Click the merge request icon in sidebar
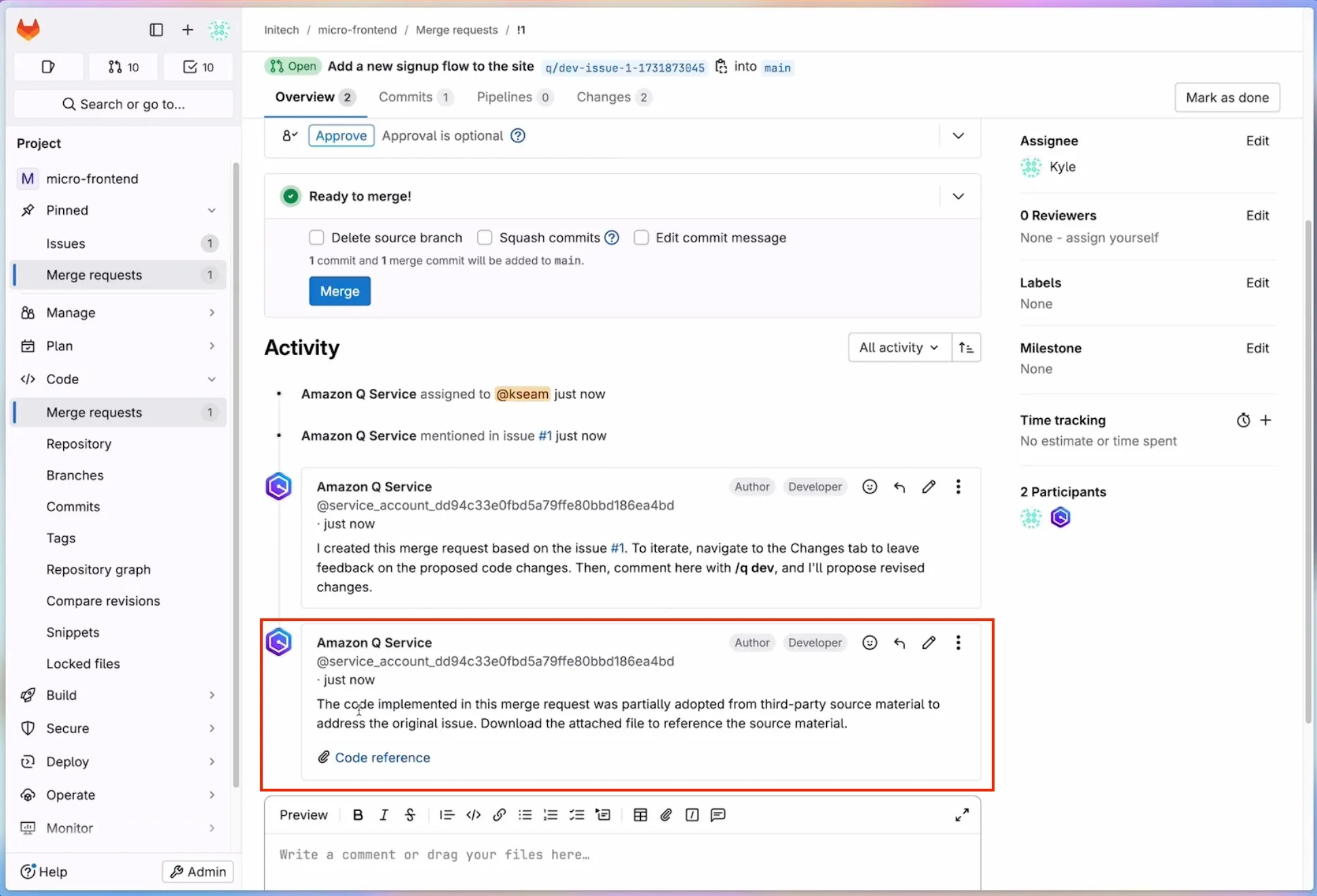This screenshot has width=1317, height=896. 113,66
